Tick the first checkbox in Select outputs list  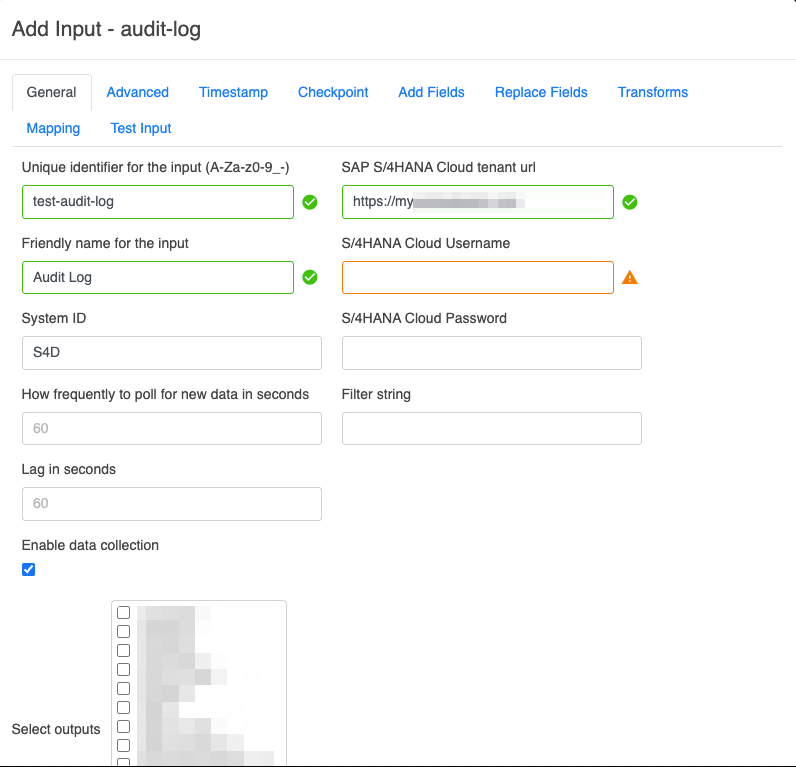(123, 612)
